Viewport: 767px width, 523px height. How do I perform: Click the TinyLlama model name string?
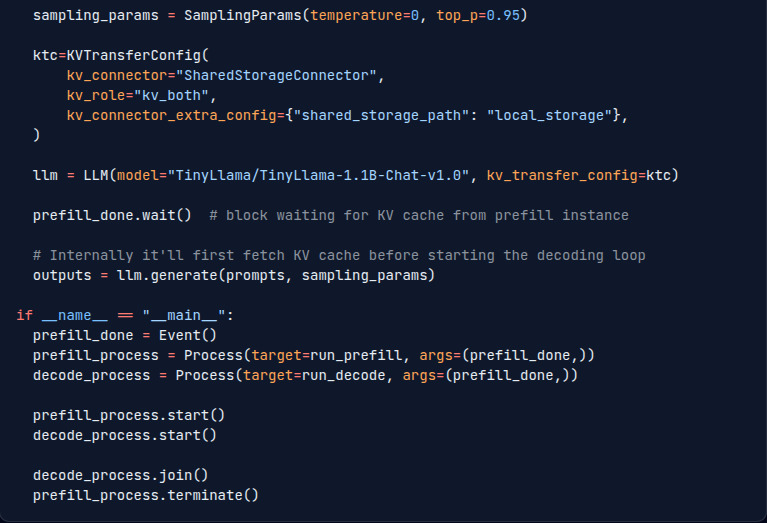[318, 175]
